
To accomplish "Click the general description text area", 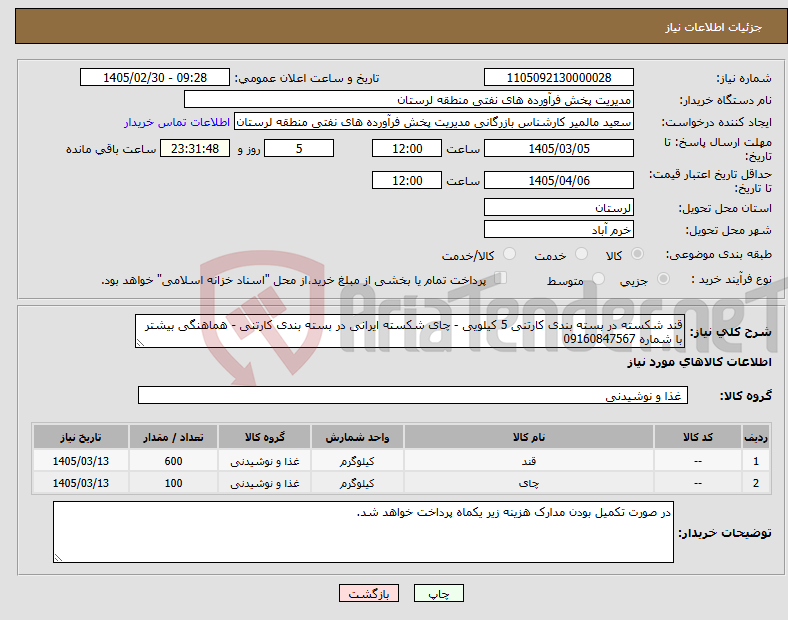I will (410, 332).
